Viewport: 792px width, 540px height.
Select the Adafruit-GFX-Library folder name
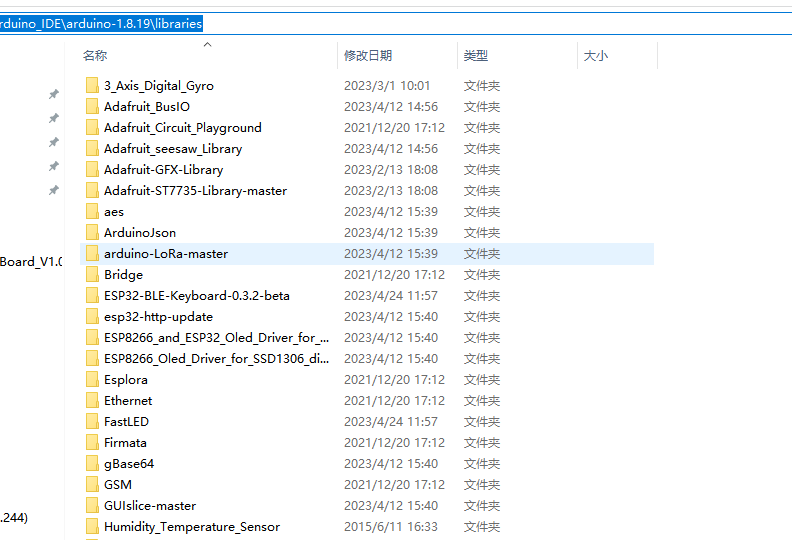click(x=164, y=170)
